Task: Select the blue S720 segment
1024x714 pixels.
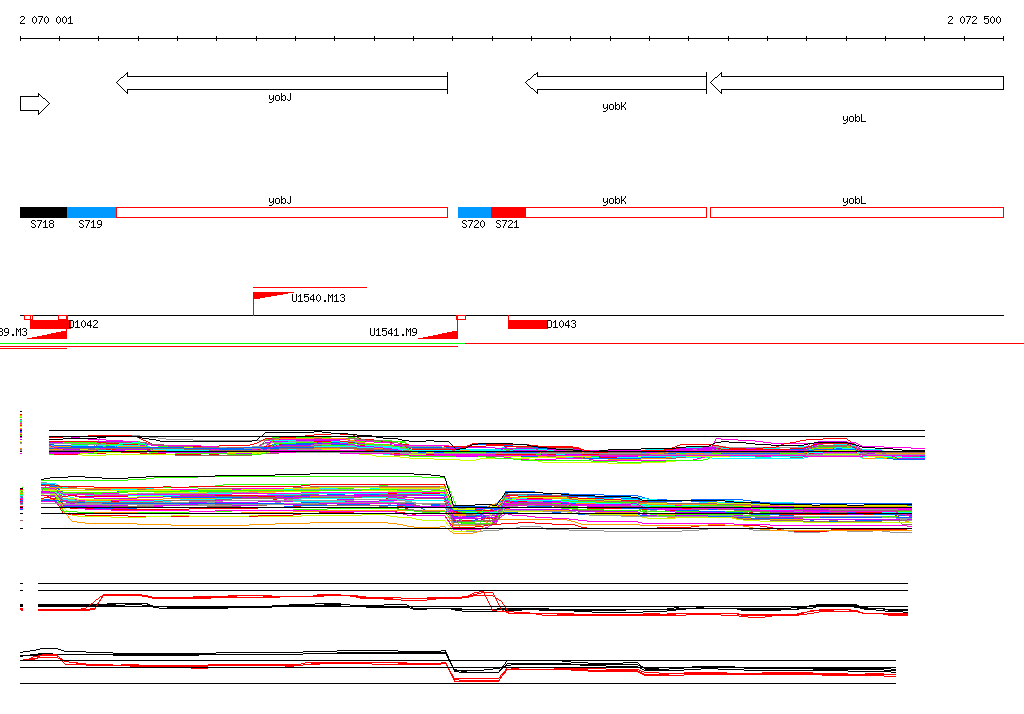Action: pyautogui.click(x=474, y=212)
